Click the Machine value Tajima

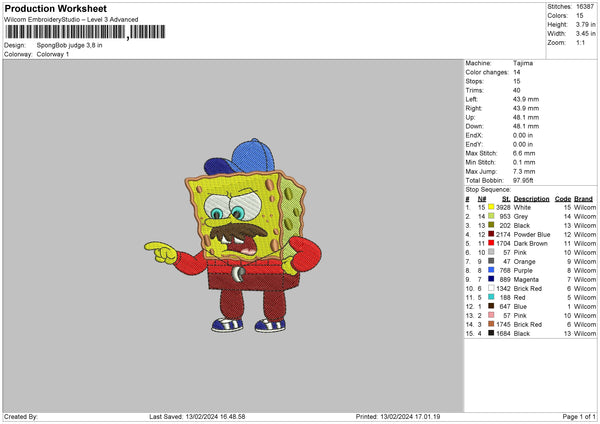523,63
